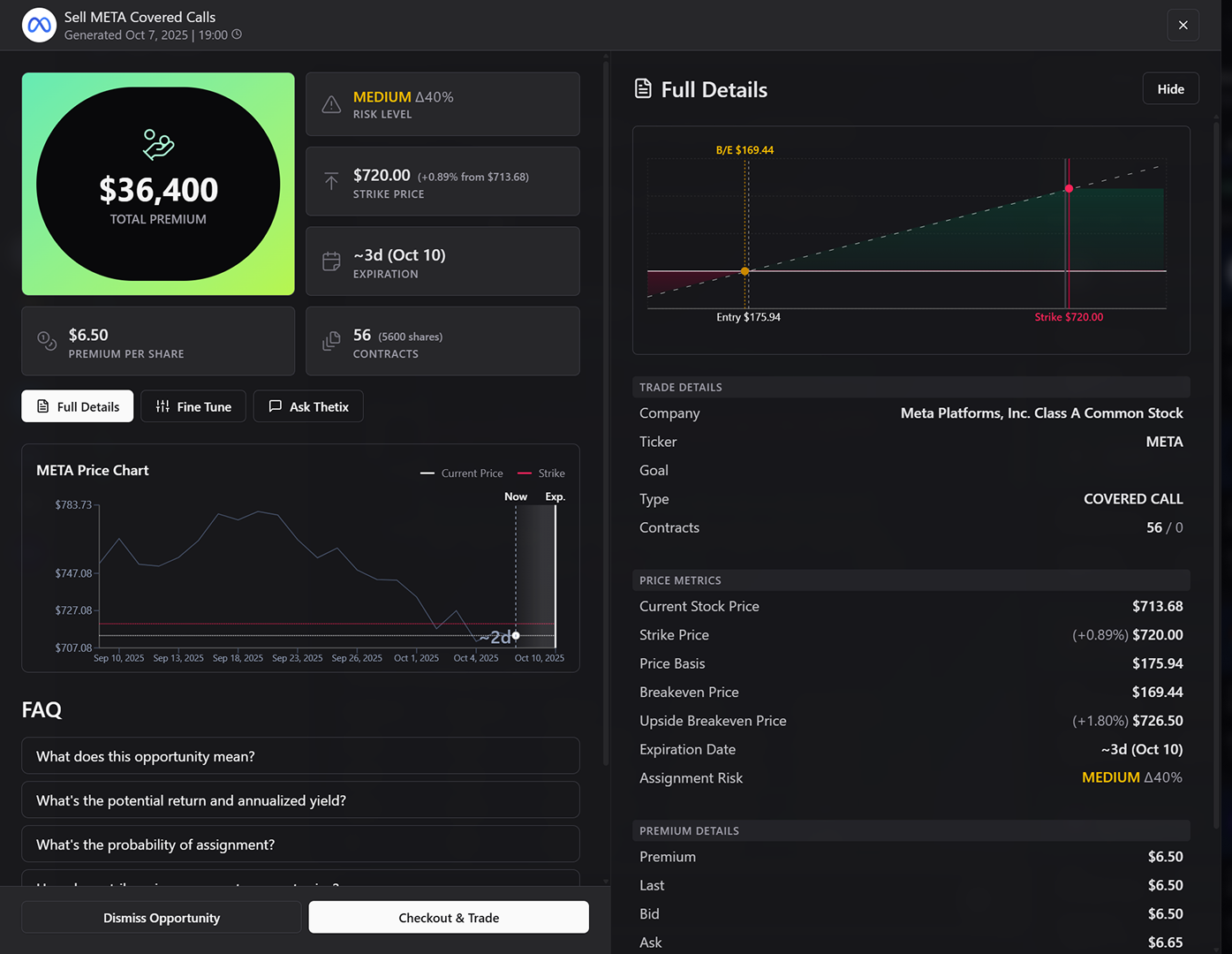Expand the potential return and annualized yield FAQ
The image size is (1232, 954).
[x=300, y=800]
